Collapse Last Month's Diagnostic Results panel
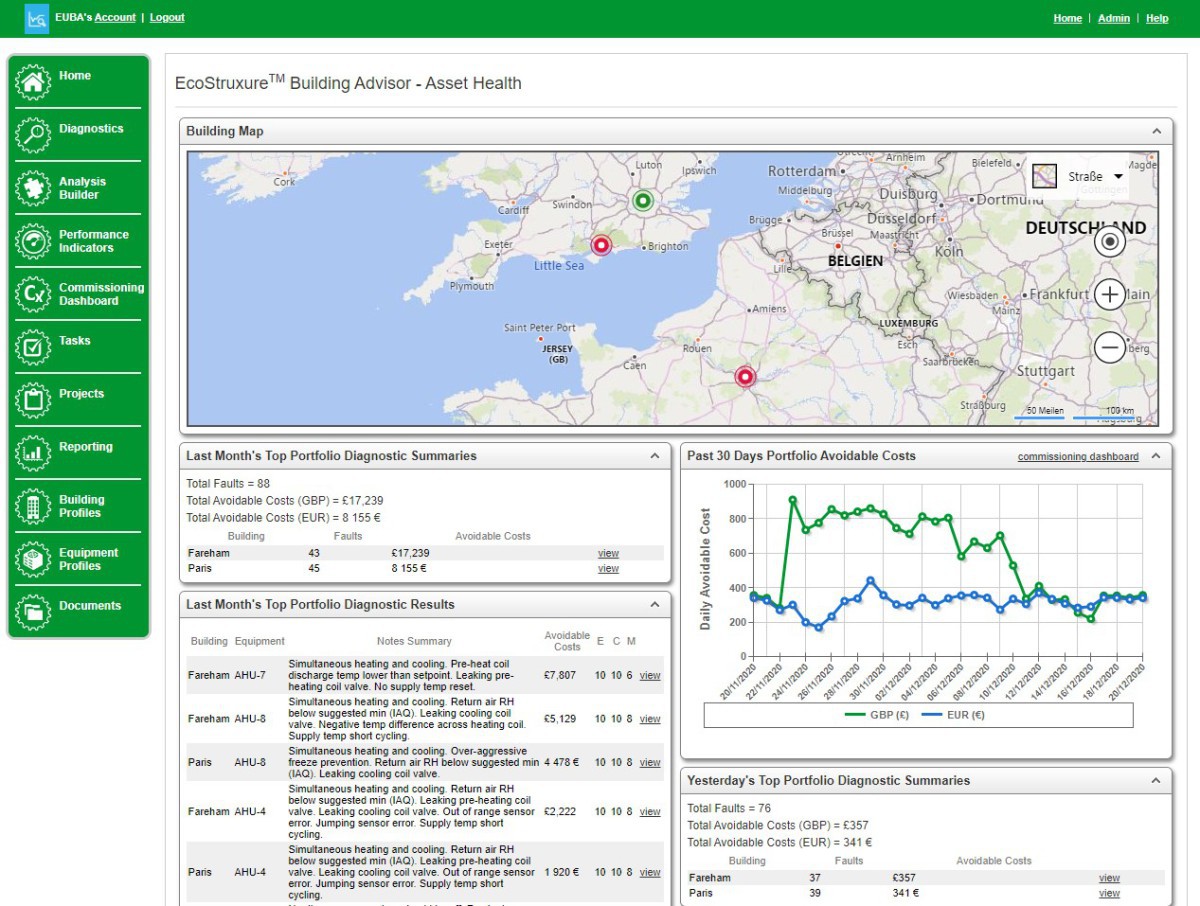Screen dimensions: 1200x906 pyautogui.click(x=655, y=605)
